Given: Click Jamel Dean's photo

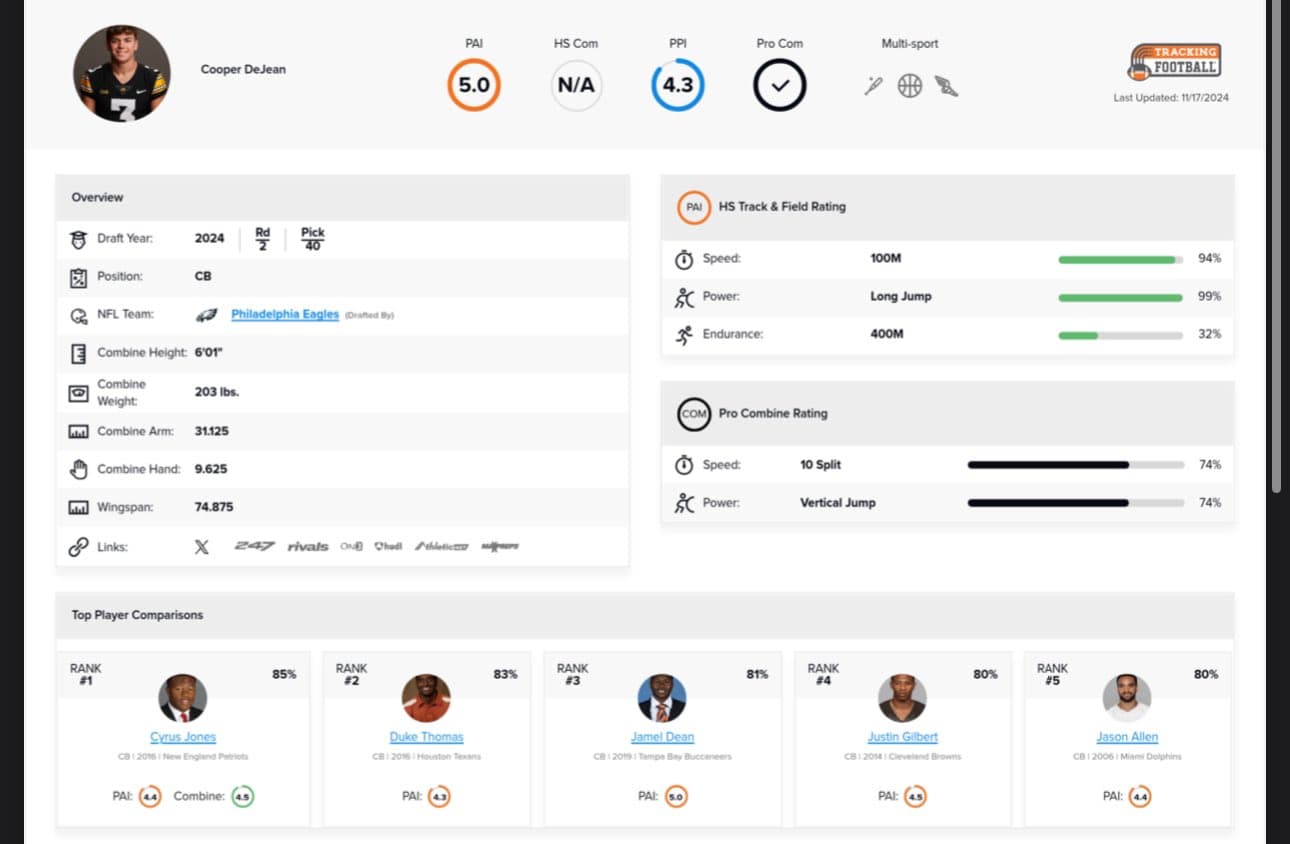Looking at the screenshot, I should click(662, 698).
